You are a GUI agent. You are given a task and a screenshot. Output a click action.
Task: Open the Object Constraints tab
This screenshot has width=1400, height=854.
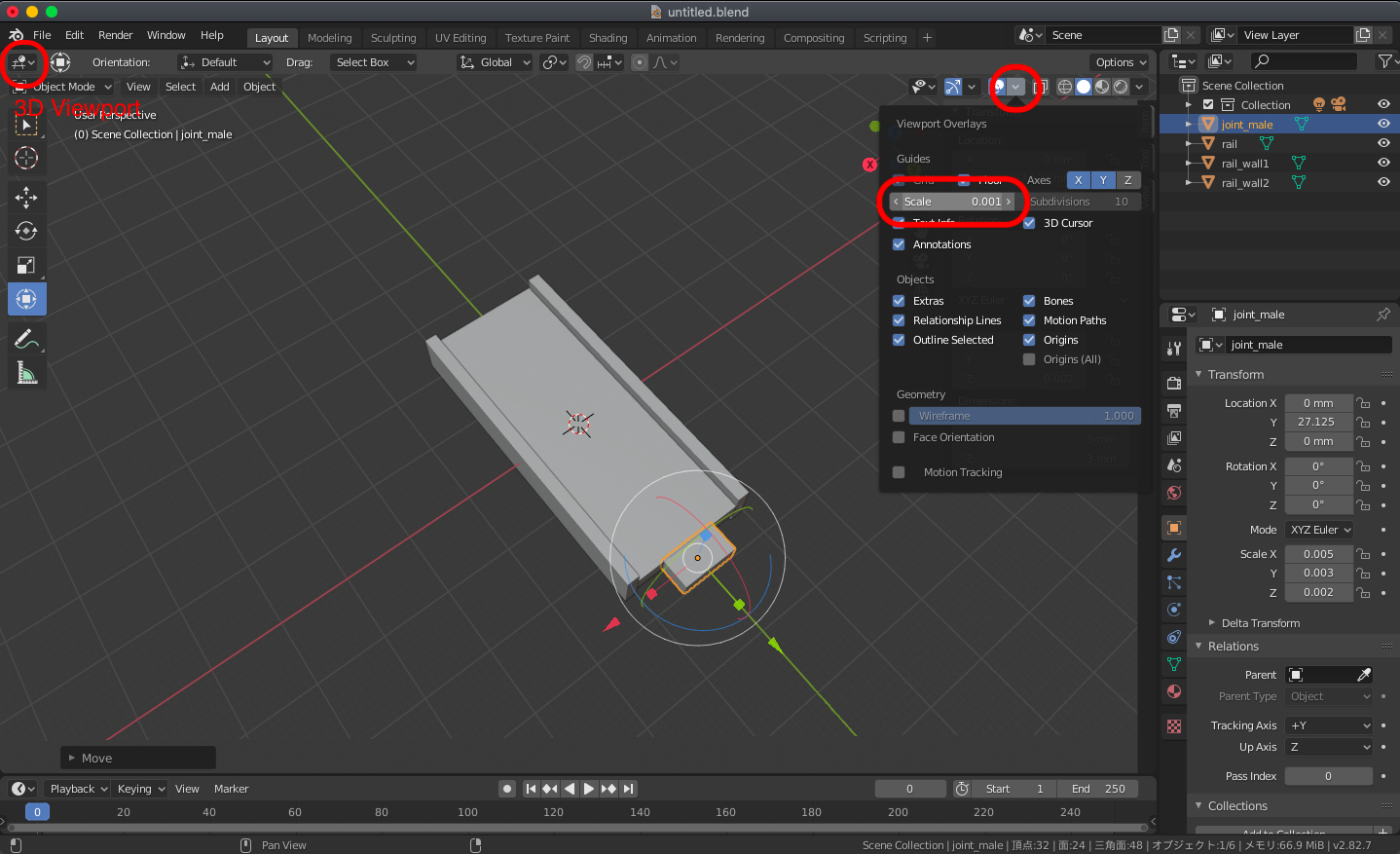(1174, 637)
